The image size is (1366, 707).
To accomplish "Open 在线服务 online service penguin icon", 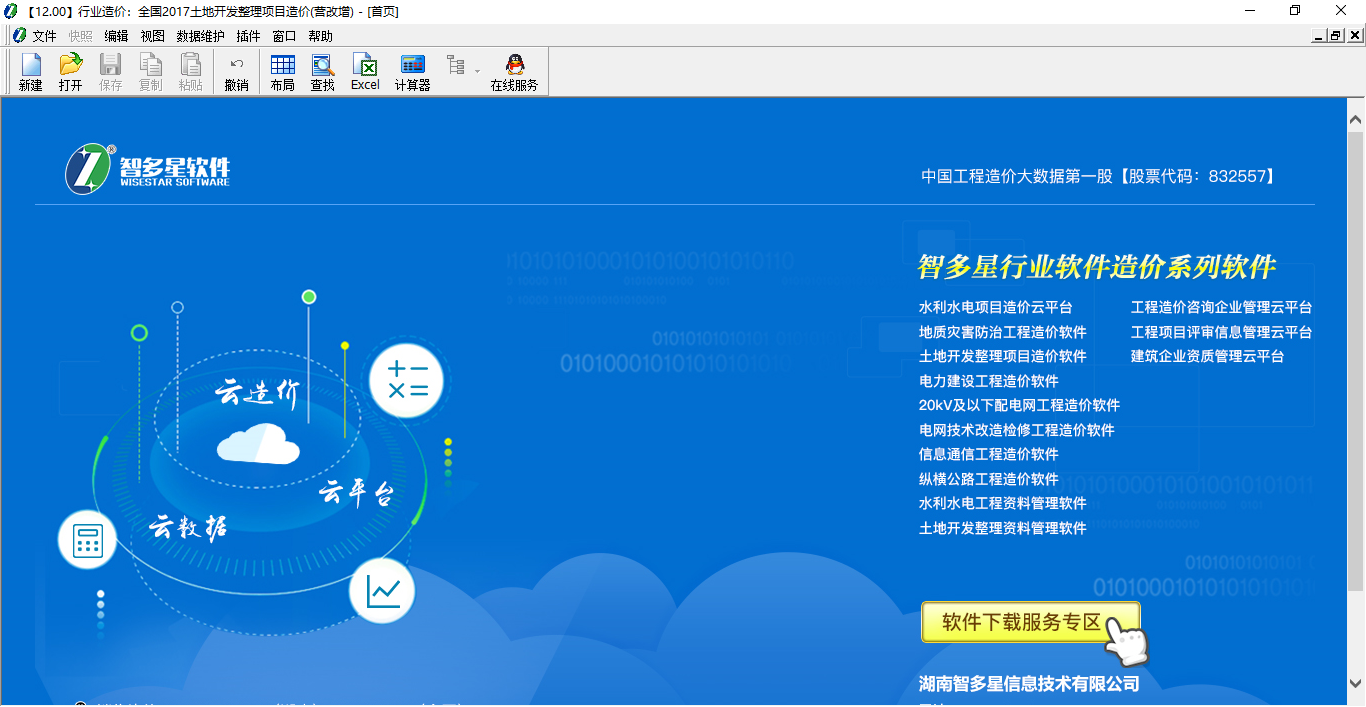I will 514,72.
